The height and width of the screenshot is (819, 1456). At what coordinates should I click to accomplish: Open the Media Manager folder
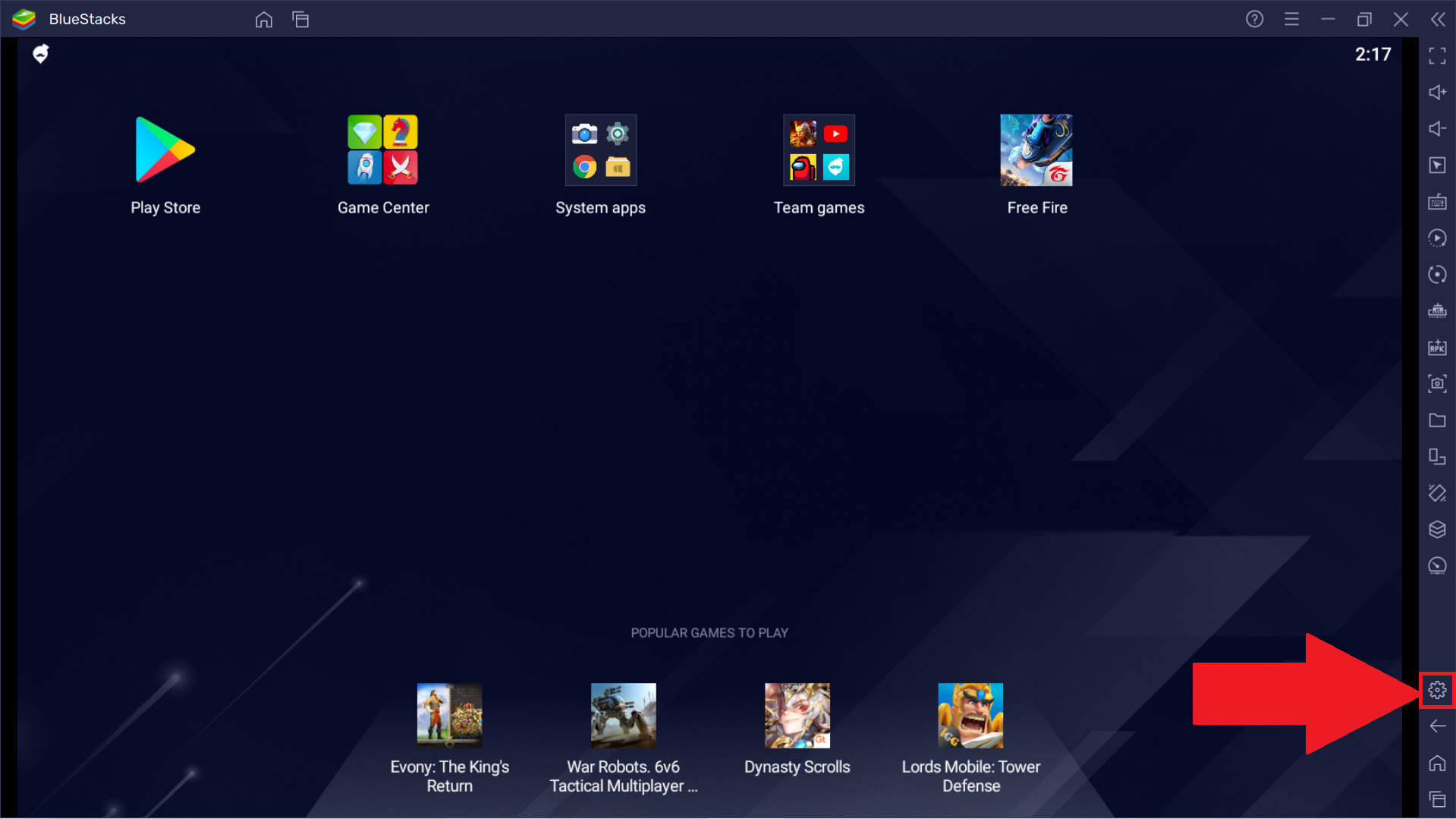click(1436, 420)
